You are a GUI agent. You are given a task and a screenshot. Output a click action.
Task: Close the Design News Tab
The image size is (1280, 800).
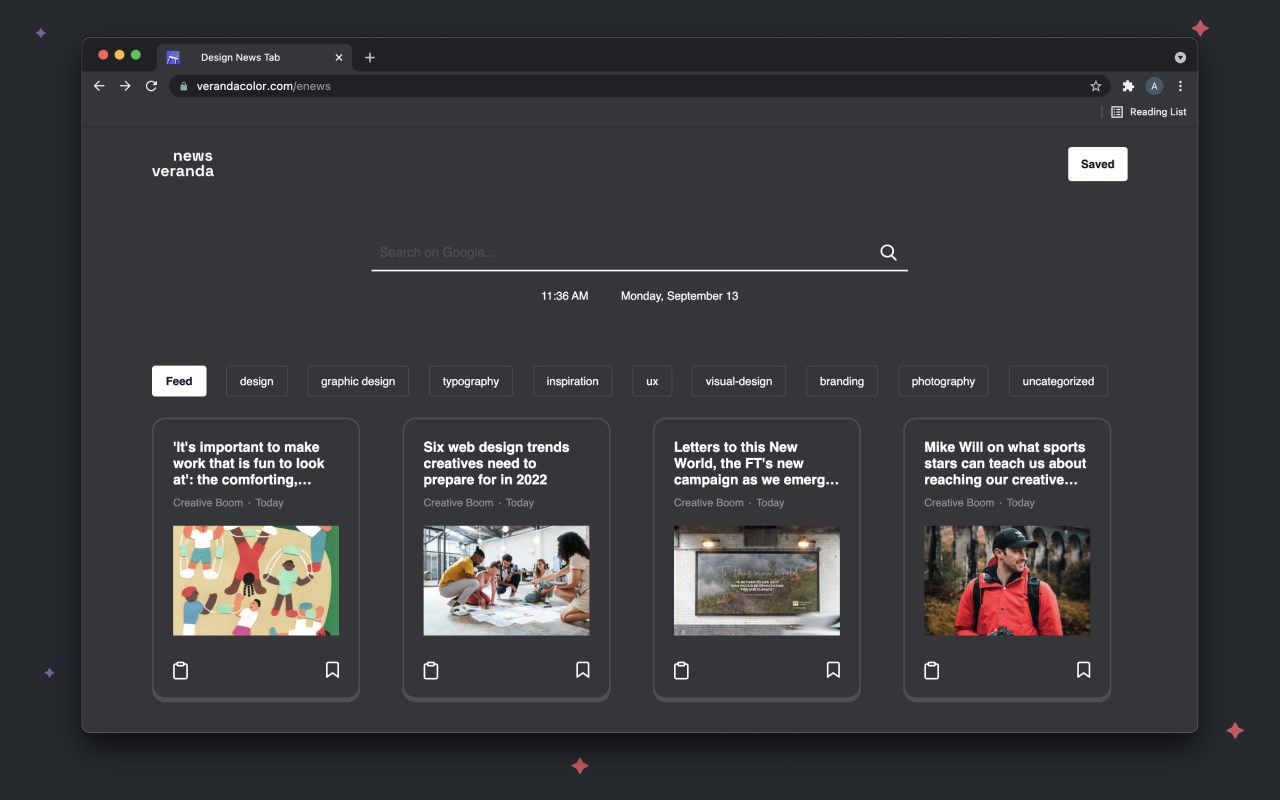(x=339, y=58)
